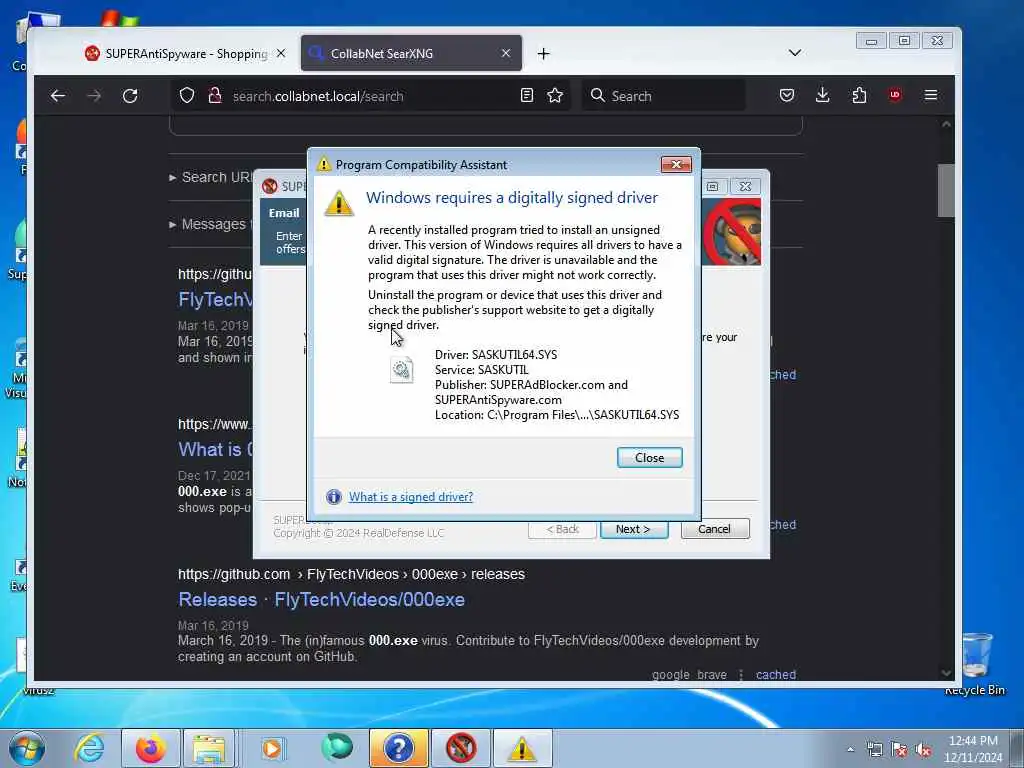The width and height of the screenshot is (1024, 768).
Task: List all tabs dropdown chevron
Action: pyautogui.click(x=795, y=53)
